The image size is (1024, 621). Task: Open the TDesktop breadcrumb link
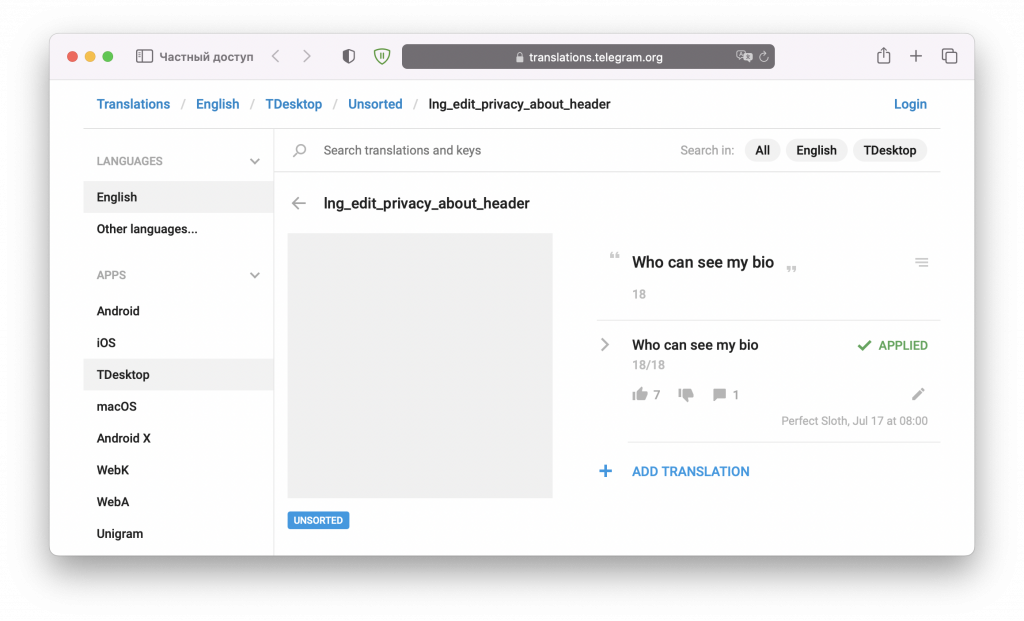(293, 104)
